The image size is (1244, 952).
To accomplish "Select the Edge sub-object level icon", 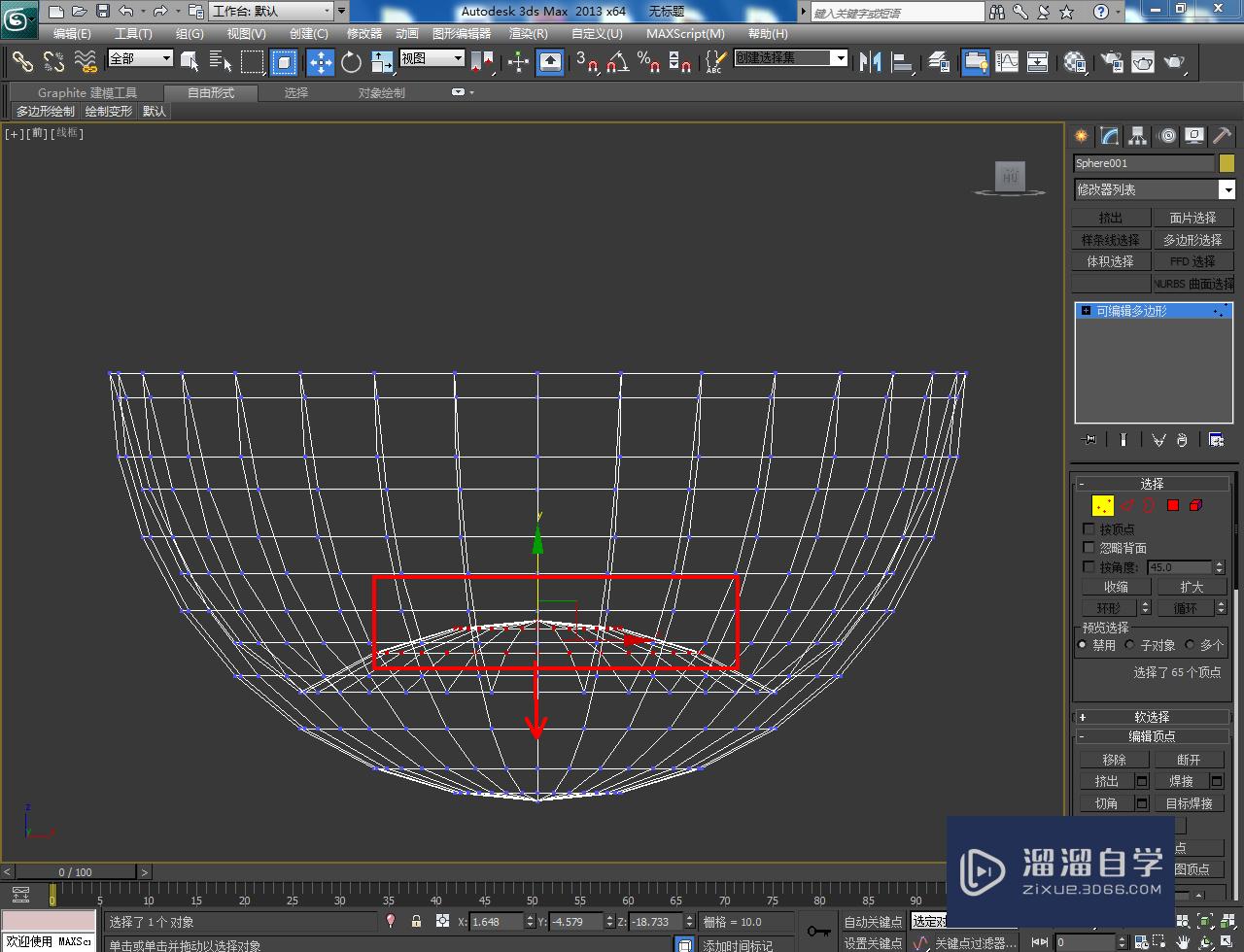I will pyautogui.click(x=1127, y=505).
